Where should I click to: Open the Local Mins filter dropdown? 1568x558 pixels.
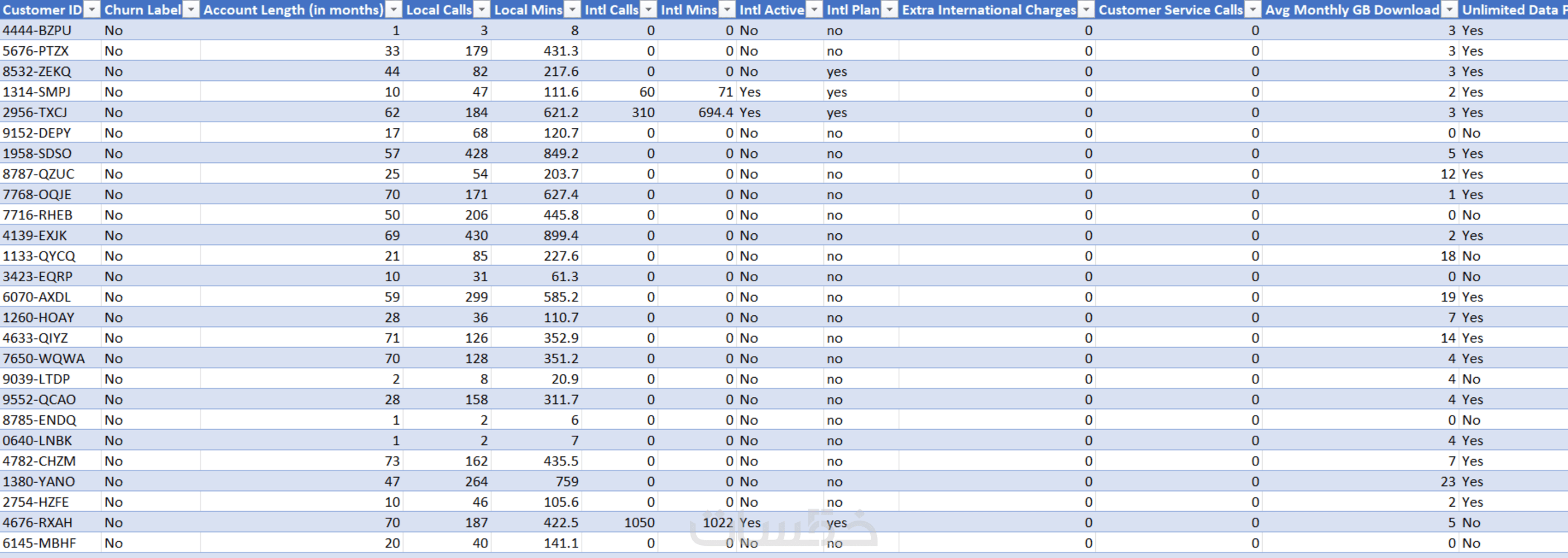coord(573,9)
